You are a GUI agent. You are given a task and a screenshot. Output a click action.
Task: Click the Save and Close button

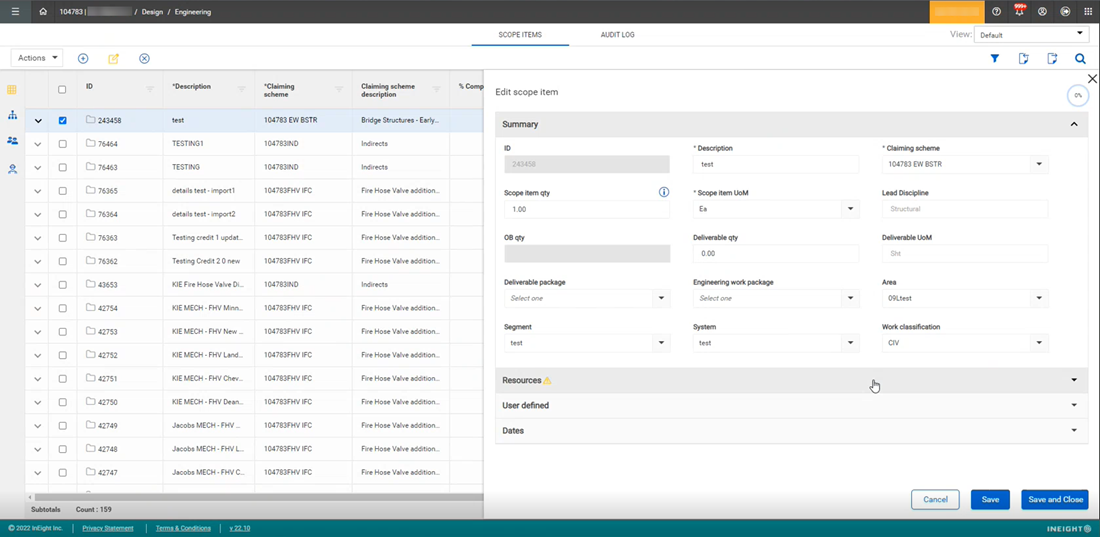click(1054, 500)
